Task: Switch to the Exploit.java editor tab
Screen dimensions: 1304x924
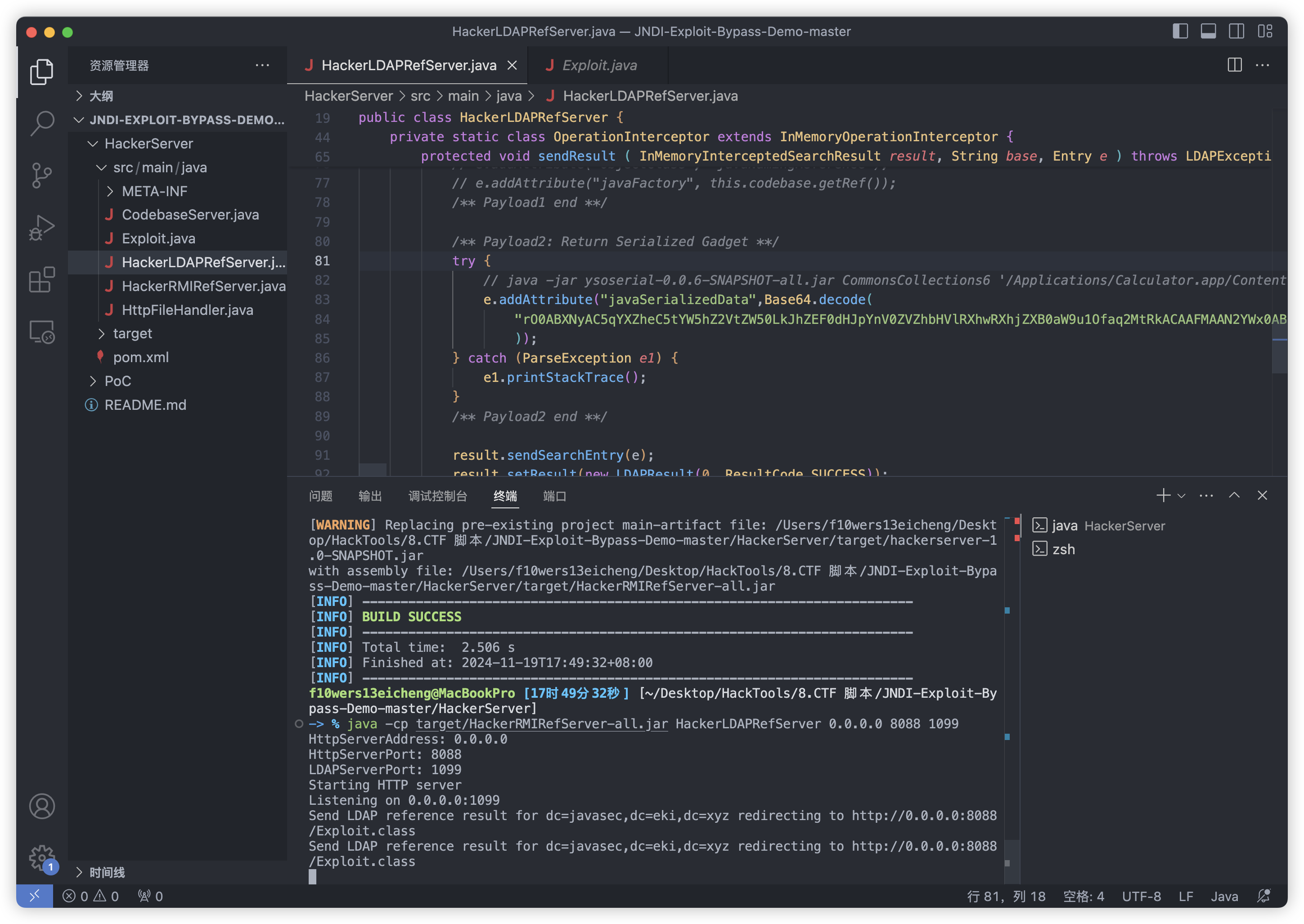Action: pyautogui.click(x=598, y=65)
